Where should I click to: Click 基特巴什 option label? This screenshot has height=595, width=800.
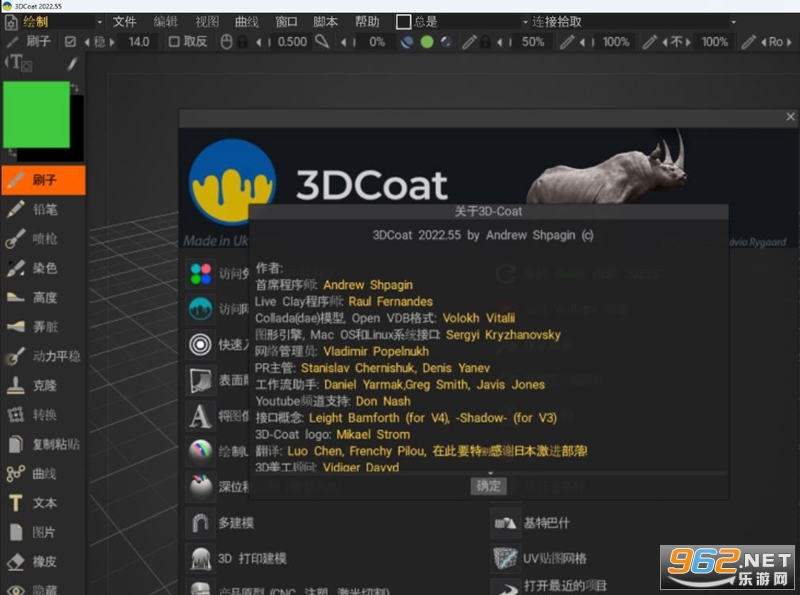pyautogui.click(x=546, y=523)
